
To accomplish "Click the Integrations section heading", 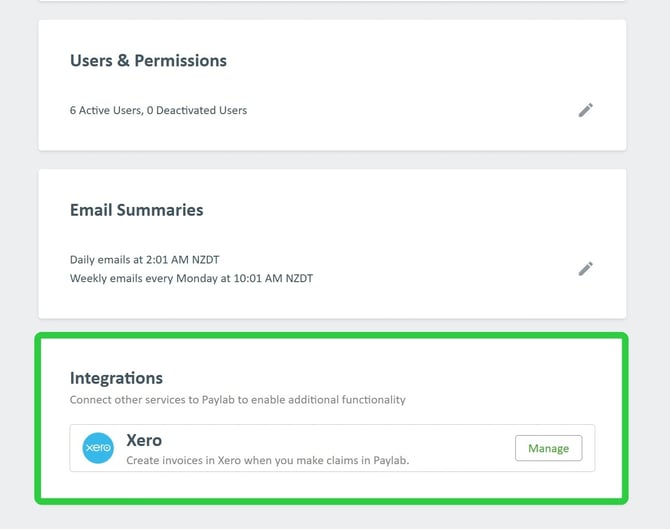I will (116, 378).
